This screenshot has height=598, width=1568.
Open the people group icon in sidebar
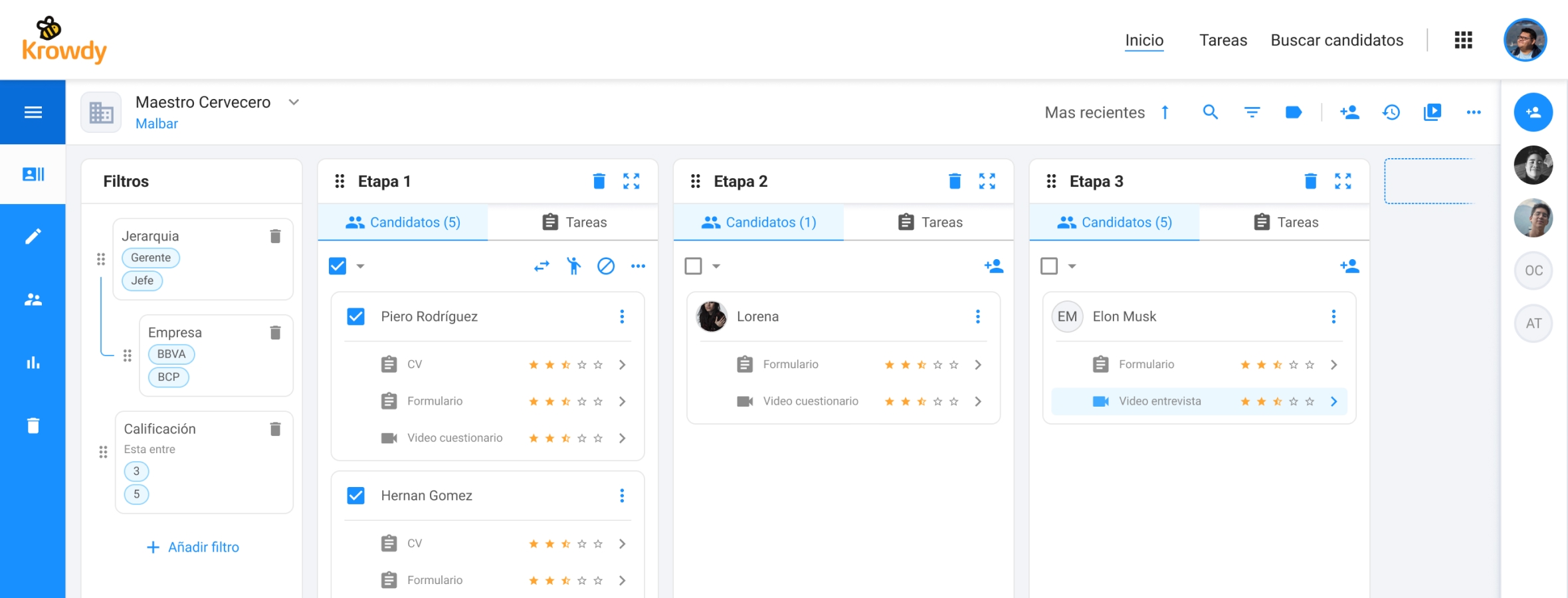coord(33,300)
